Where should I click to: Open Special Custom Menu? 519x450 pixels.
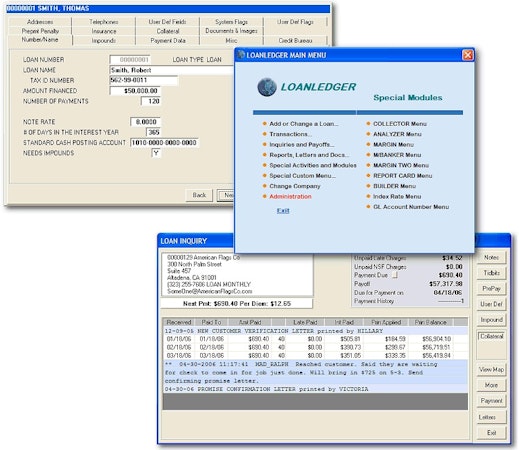[x=302, y=175]
